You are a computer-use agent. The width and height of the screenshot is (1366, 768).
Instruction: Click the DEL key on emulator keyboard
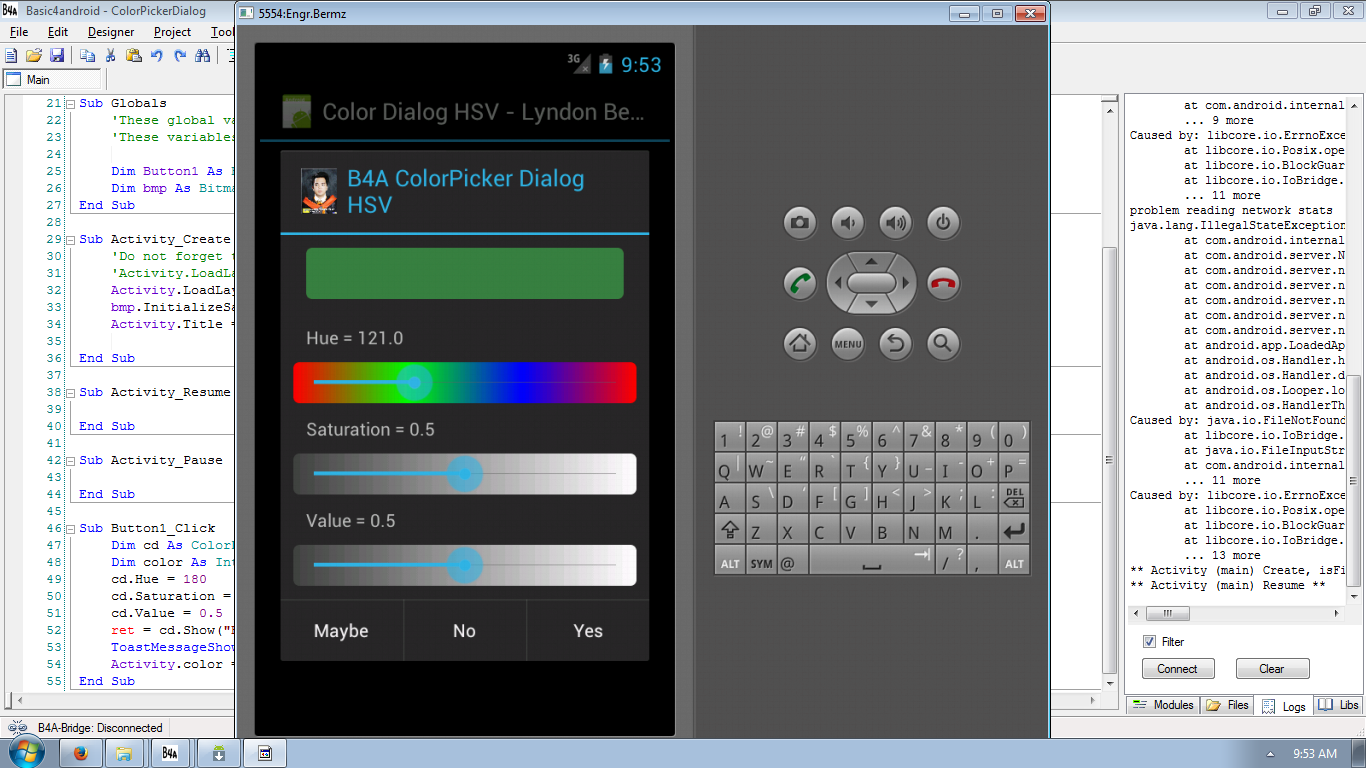tap(1013, 498)
